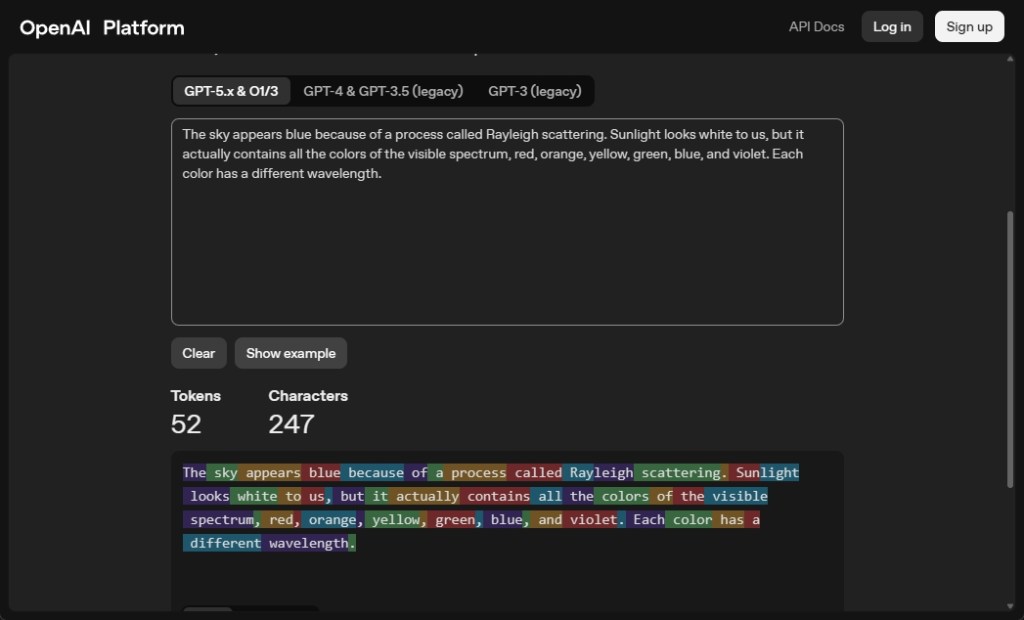1024x620 pixels.
Task: Click the OpenAI Platform logo
Action: (100, 27)
